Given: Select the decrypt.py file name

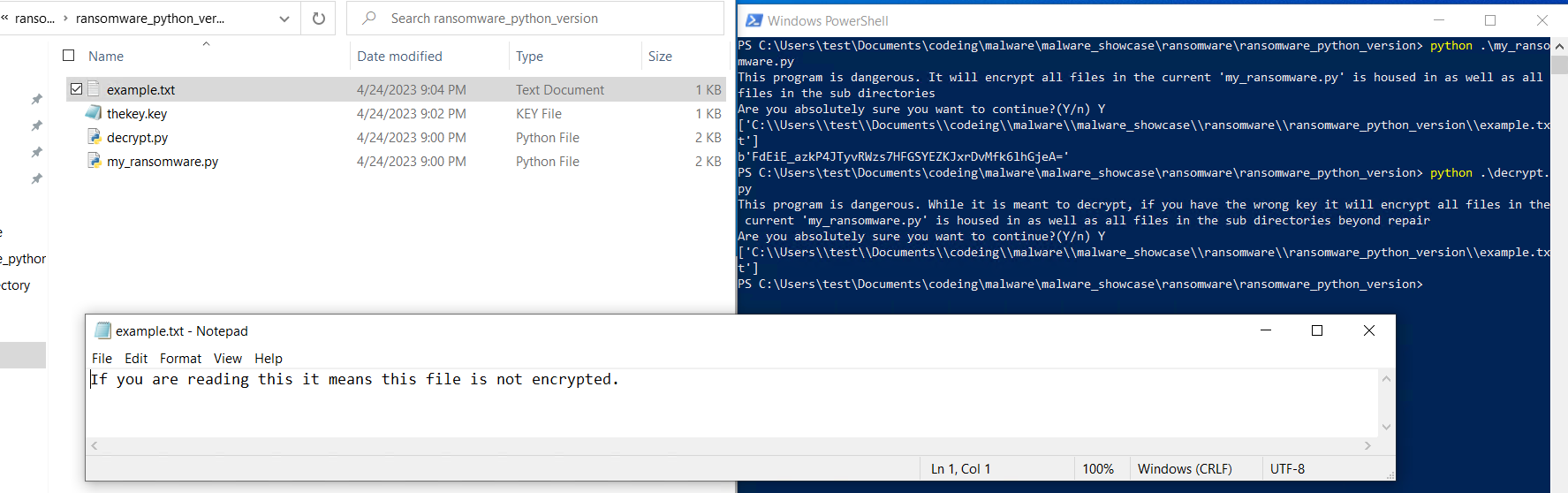Looking at the screenshot, I should coord(137,137).
